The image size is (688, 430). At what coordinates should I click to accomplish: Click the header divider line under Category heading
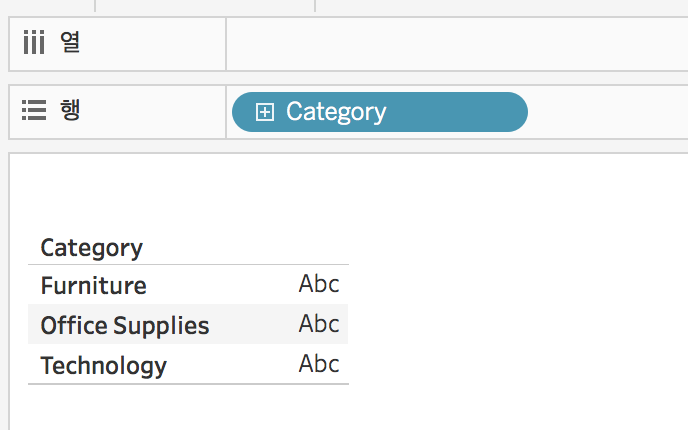188,265
